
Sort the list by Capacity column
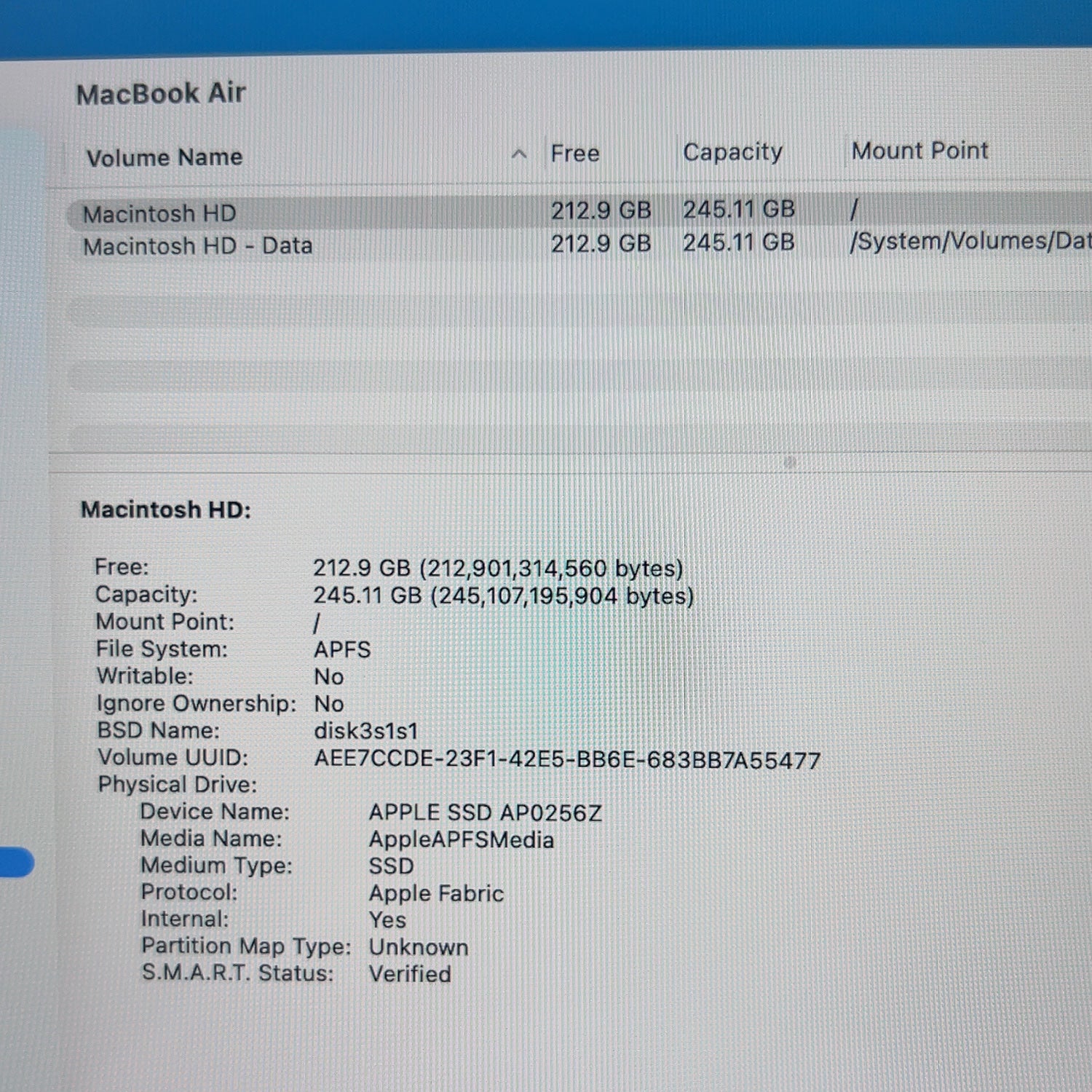732,152
